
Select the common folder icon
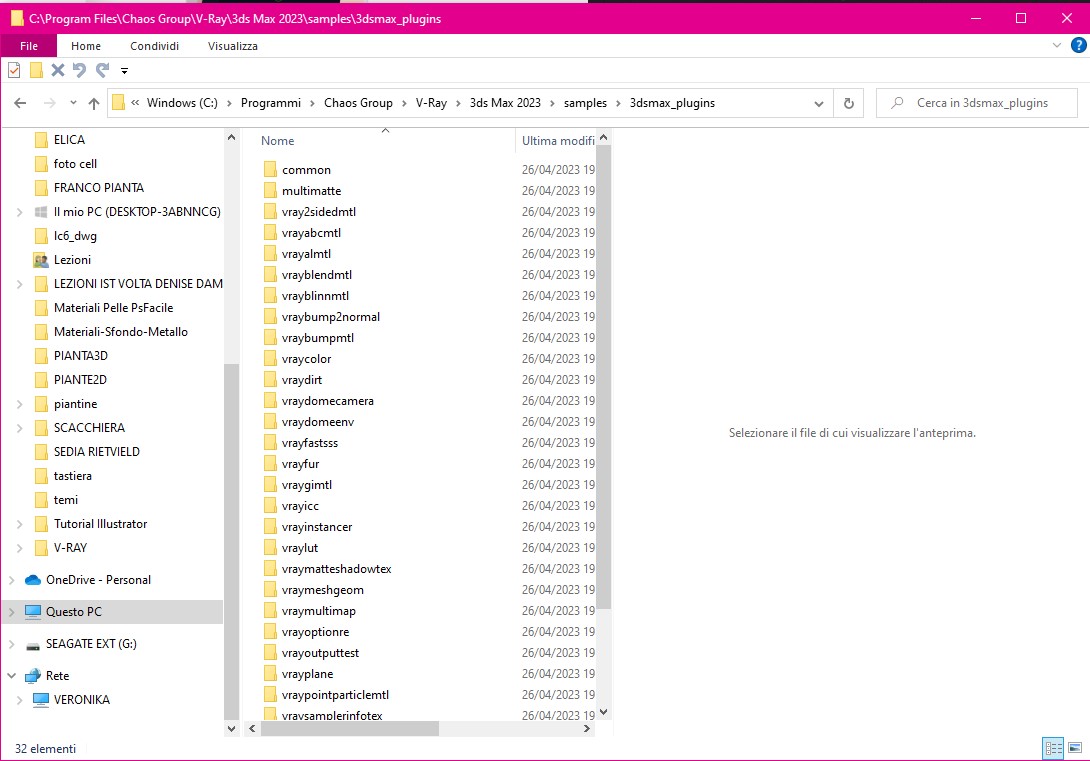(x=270, y=170)
